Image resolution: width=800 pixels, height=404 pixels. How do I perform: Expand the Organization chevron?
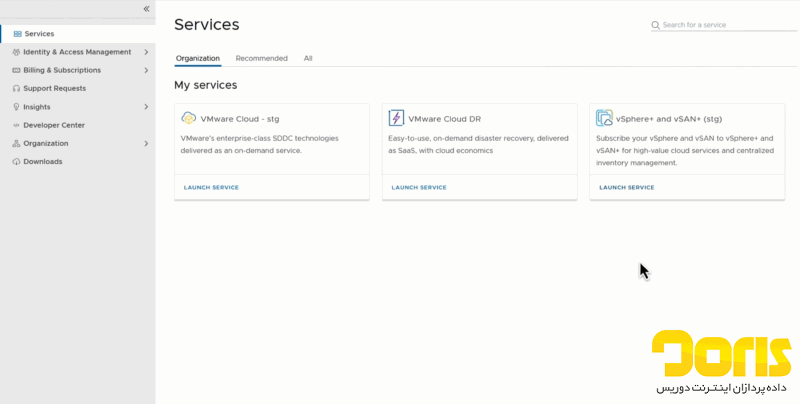(146, 143)
